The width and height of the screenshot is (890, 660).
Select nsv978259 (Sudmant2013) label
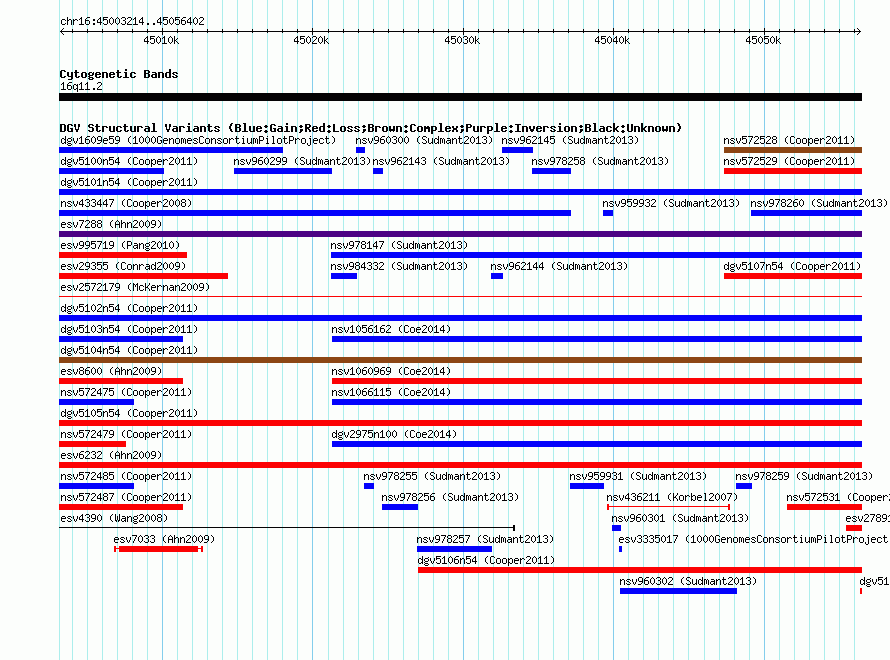804,476
